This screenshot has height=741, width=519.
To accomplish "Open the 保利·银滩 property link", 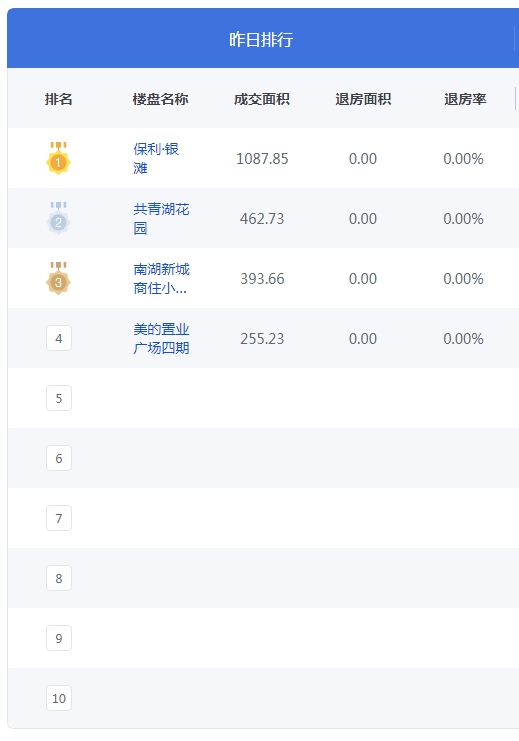I will pos(156,158).
